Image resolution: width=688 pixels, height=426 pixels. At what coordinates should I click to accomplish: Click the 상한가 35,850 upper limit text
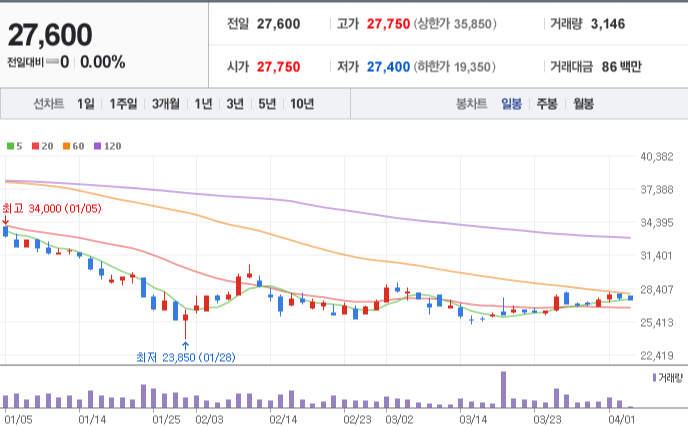coord(455,24)
